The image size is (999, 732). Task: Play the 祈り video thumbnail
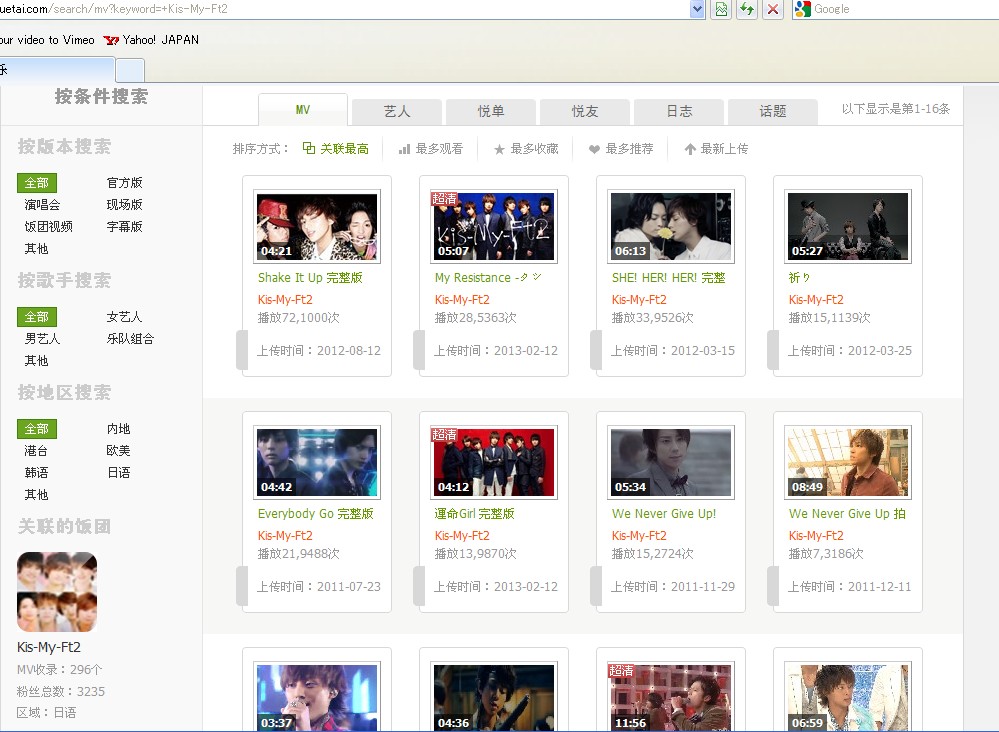click(x=848, y=226)
